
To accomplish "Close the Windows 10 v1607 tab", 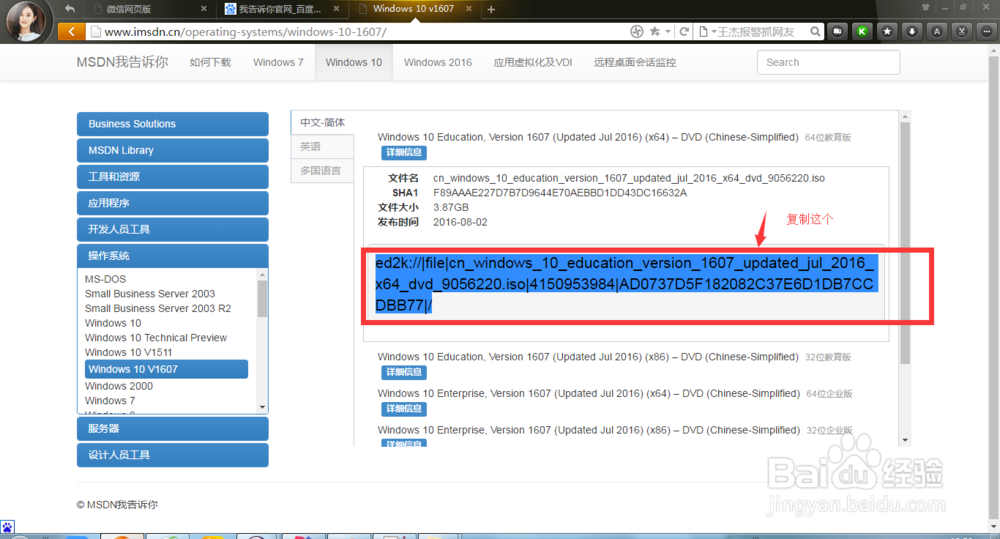I will (x=469, y=9).
